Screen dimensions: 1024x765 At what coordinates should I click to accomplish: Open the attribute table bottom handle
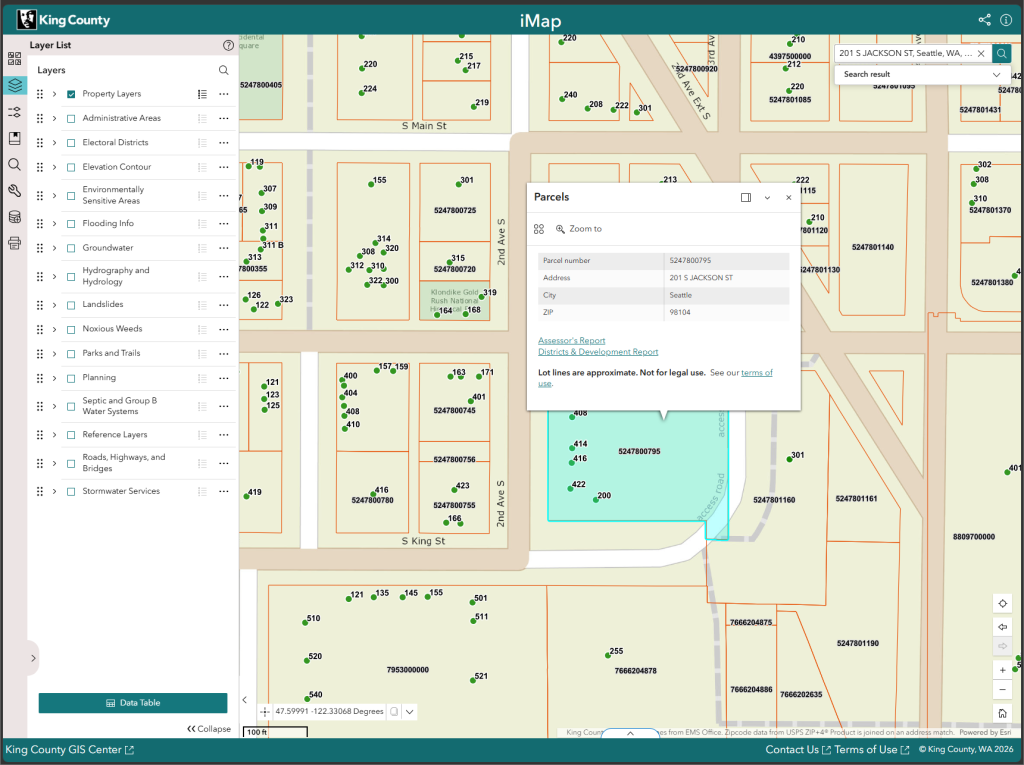[630, 733]
